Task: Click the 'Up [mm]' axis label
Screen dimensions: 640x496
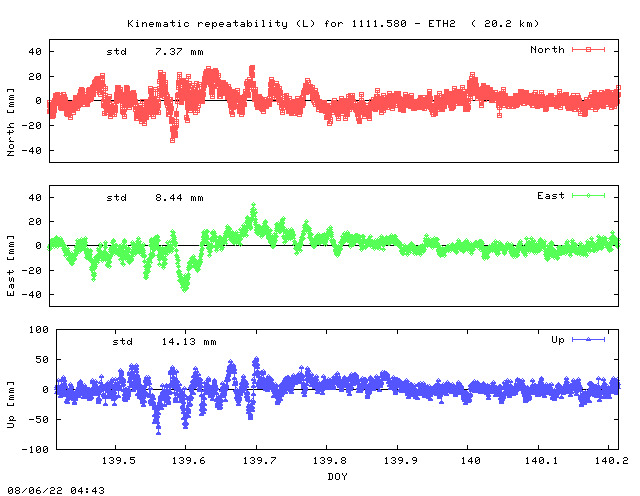Action: (x=11, y=405)
